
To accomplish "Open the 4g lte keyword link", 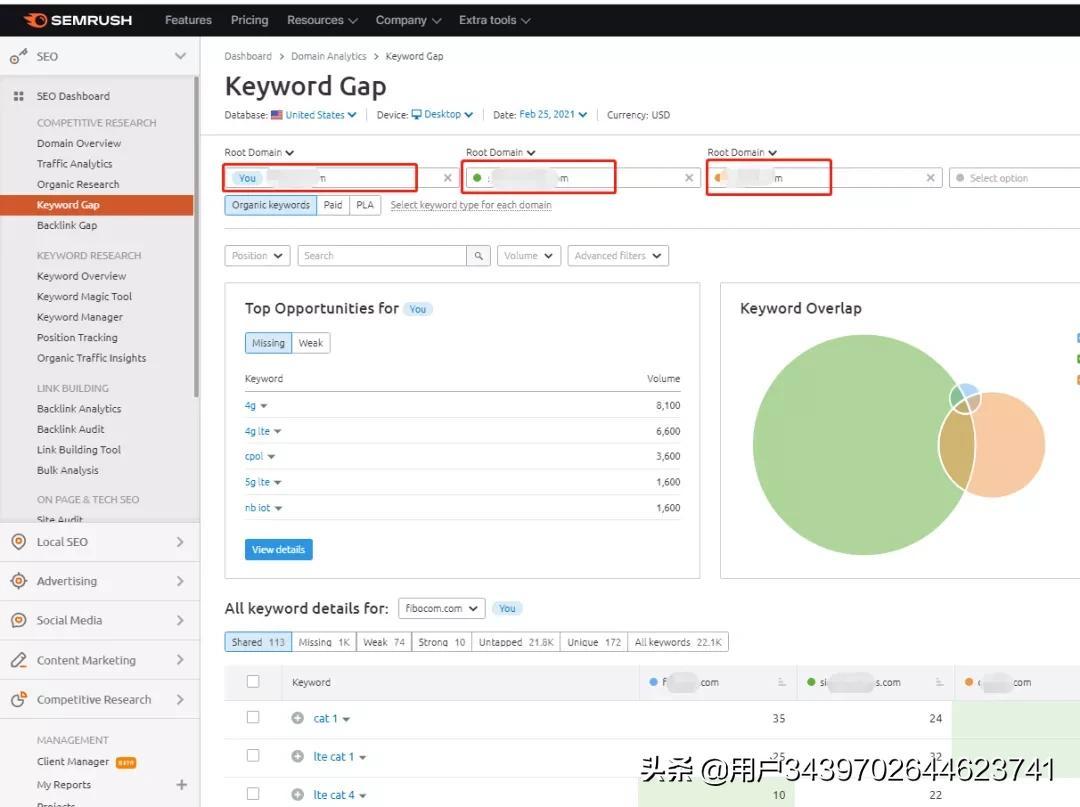I will point(258,431).
